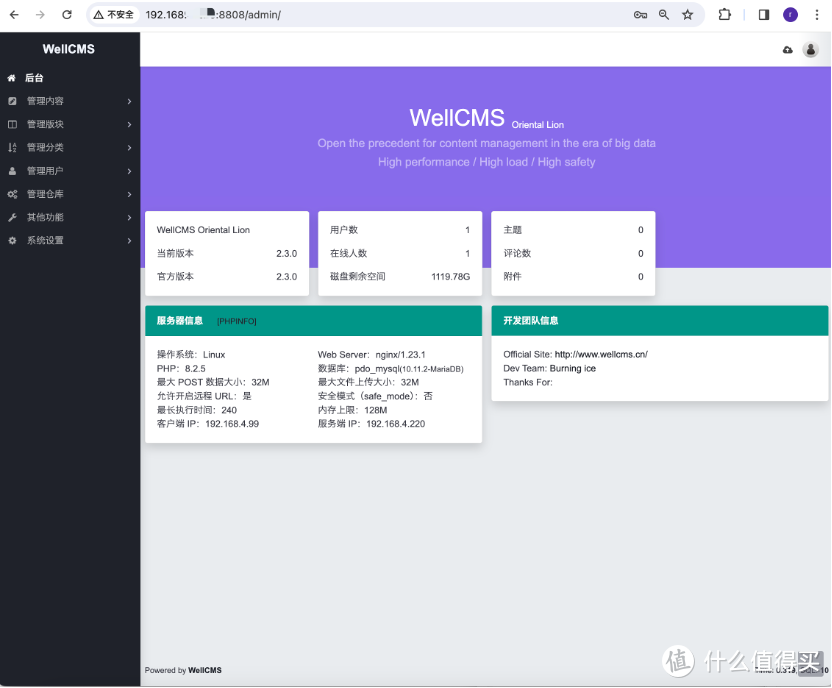The height and width of the screenshot is (688, 832).
Task: Expand 管理版块 menu chevron
Action: pos(129,124)
